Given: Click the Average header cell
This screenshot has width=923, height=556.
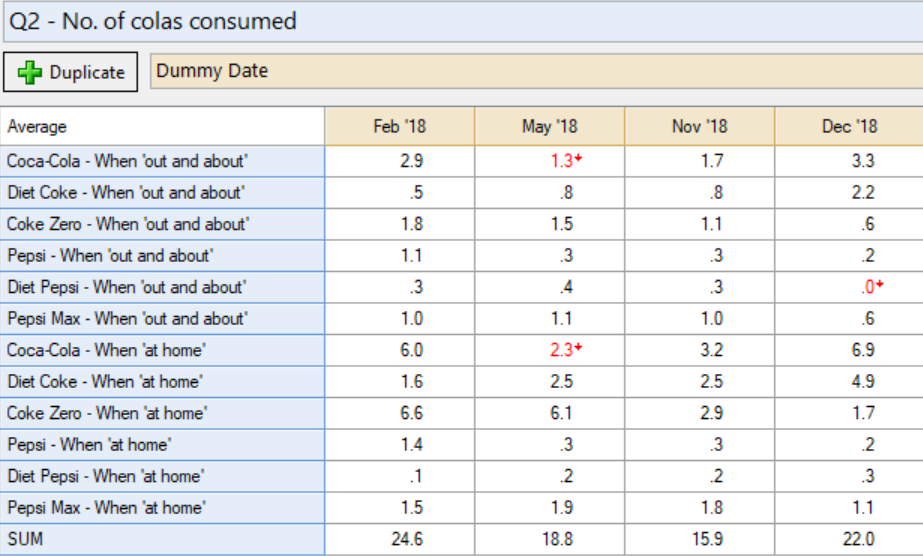Looking at the screenshot, I should coord(162,127).
